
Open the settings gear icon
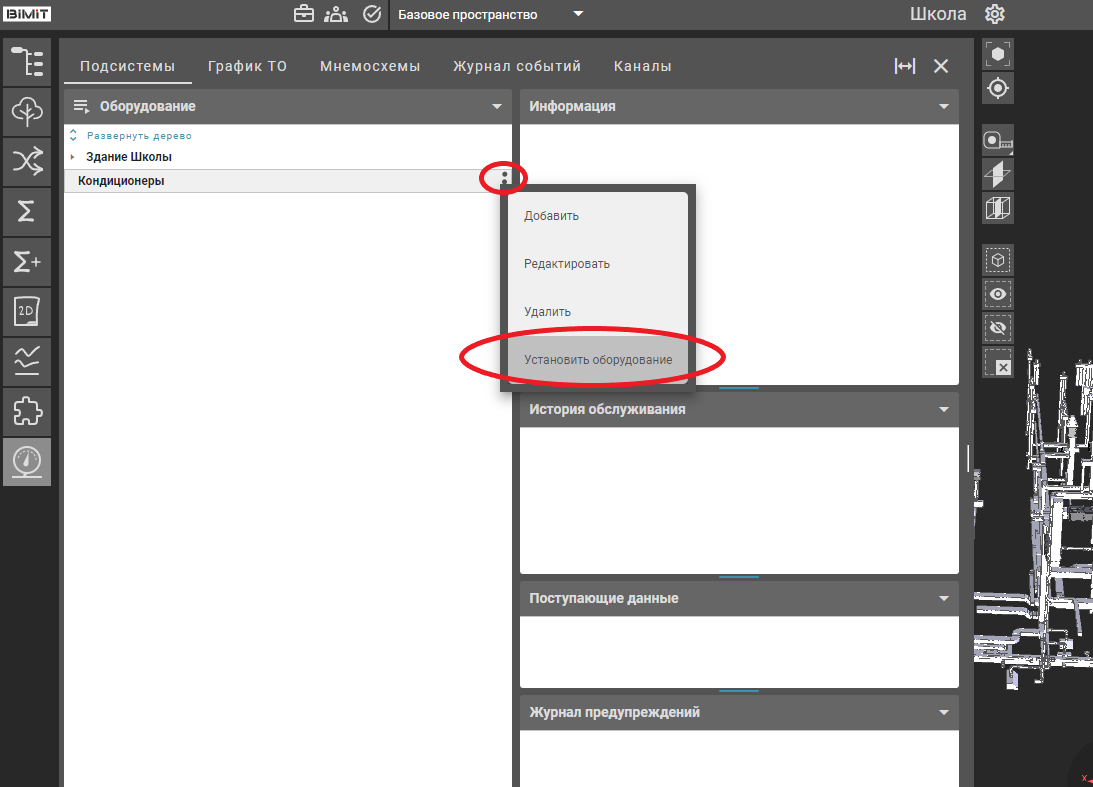point(994,14)
